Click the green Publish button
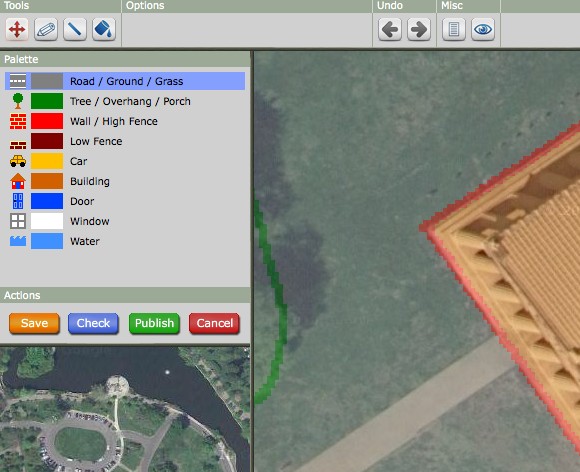 tap(154, 323)
